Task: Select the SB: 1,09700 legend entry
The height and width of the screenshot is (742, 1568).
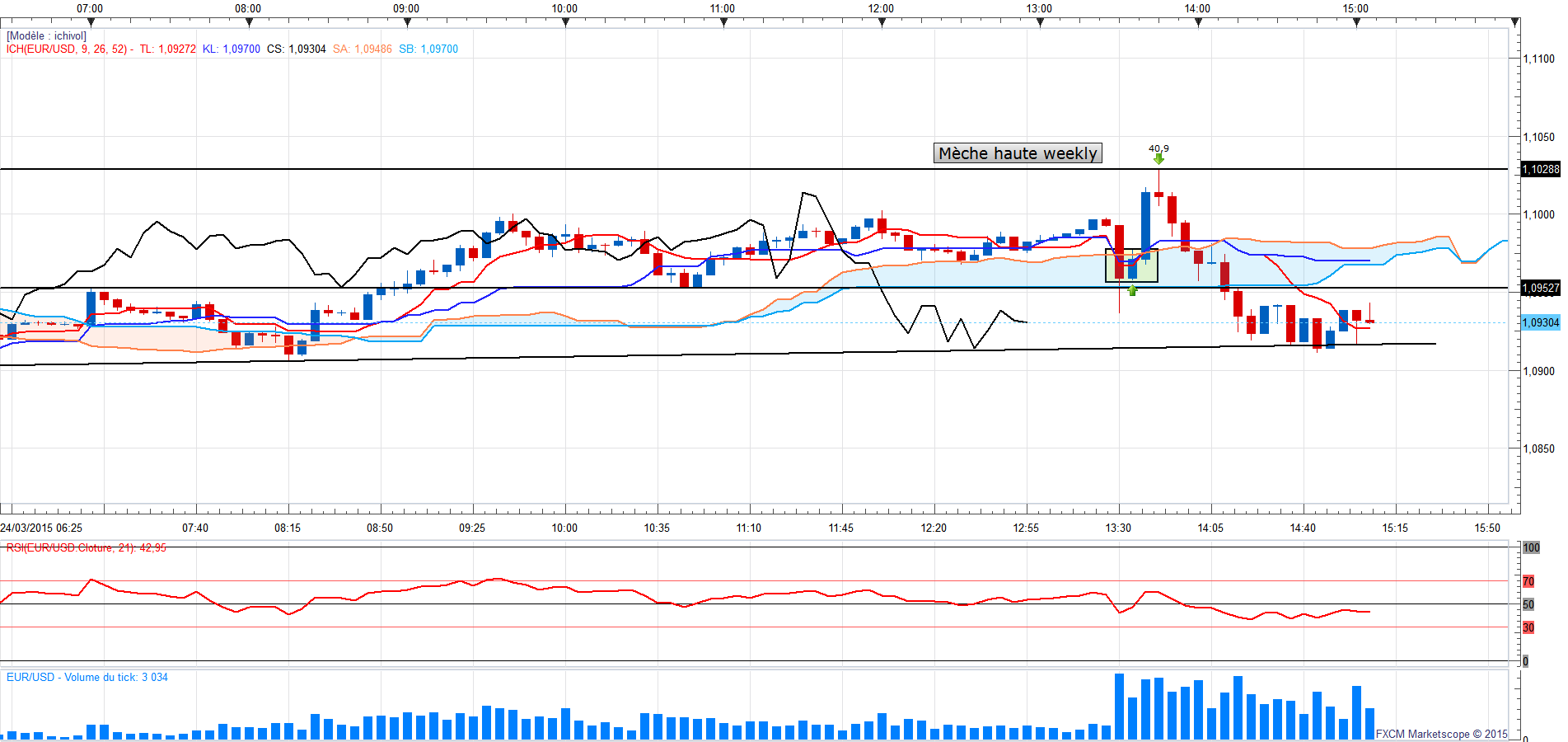Action: click(428, 49)
